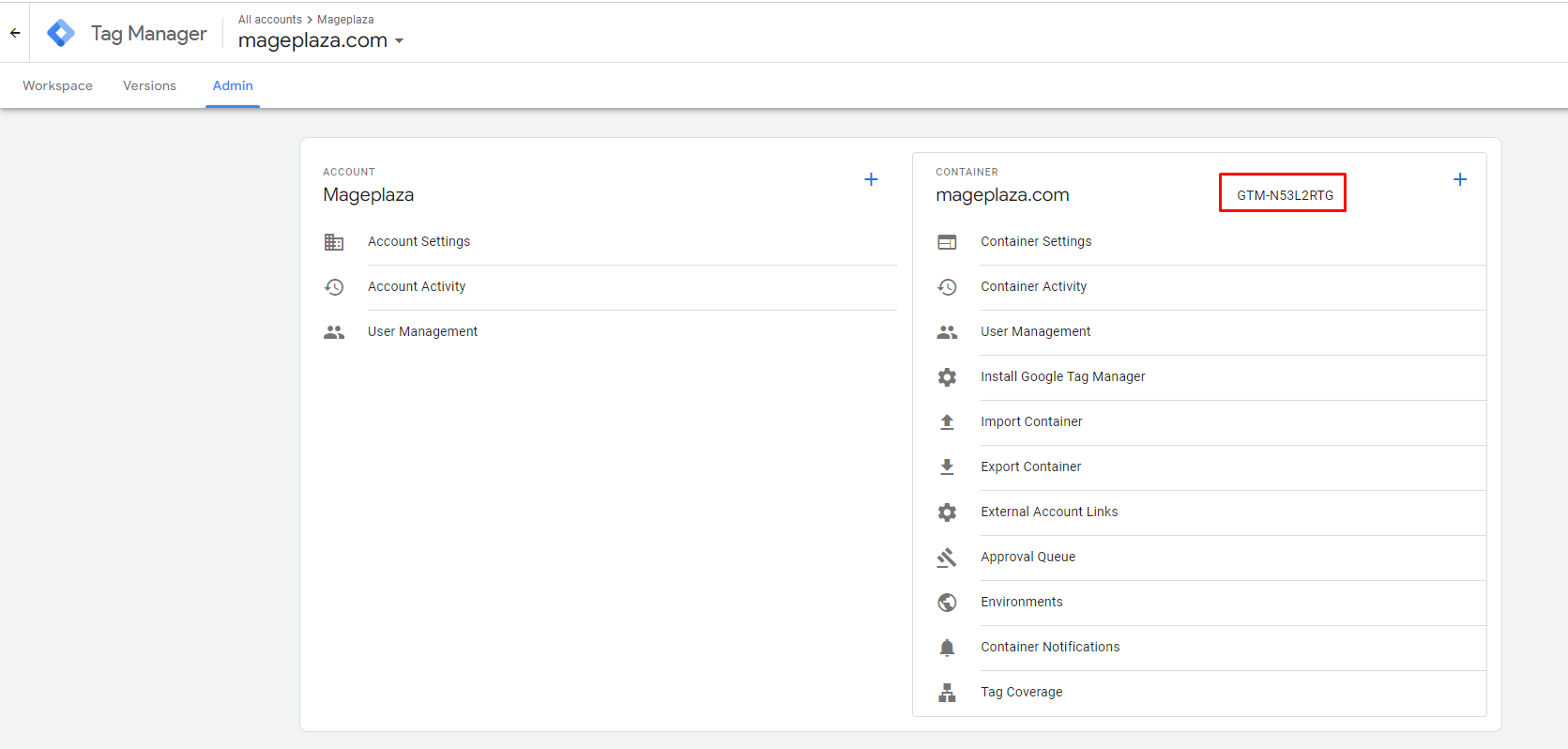Click the mageplaza.com container name heading

pyautogui.click(x=1002, y=194)
